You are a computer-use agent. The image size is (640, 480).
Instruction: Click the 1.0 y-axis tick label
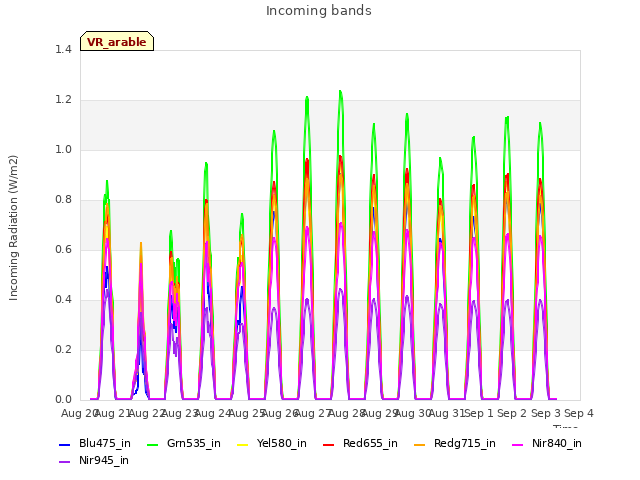click(x=63, y=150)
